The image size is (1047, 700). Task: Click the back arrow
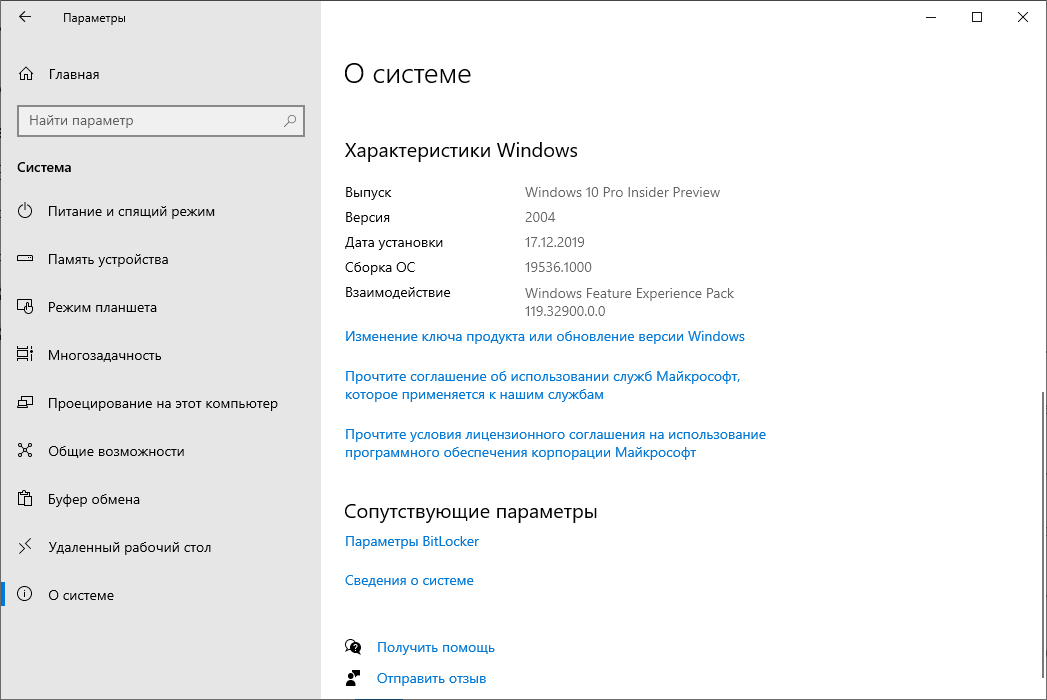click(x=27, y=17)
